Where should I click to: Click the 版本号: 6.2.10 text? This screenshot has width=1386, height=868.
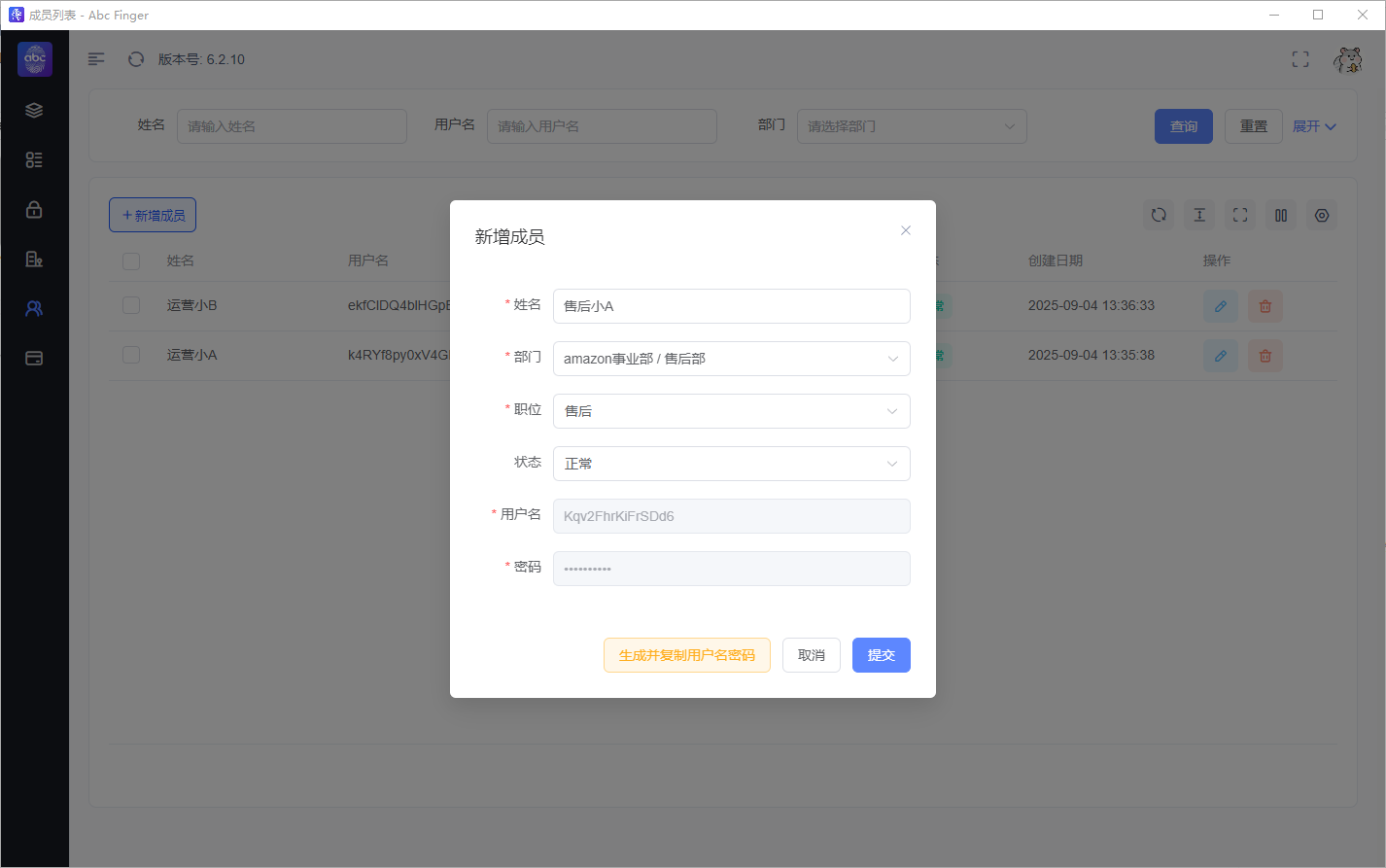pyautogui.click(x=201, y=59)
